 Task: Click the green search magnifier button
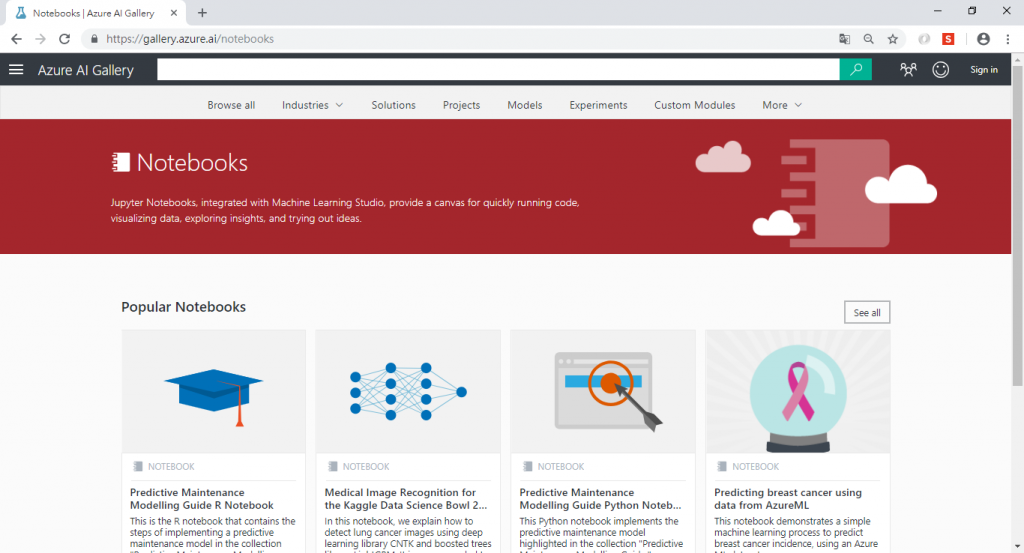pos(856,69)
